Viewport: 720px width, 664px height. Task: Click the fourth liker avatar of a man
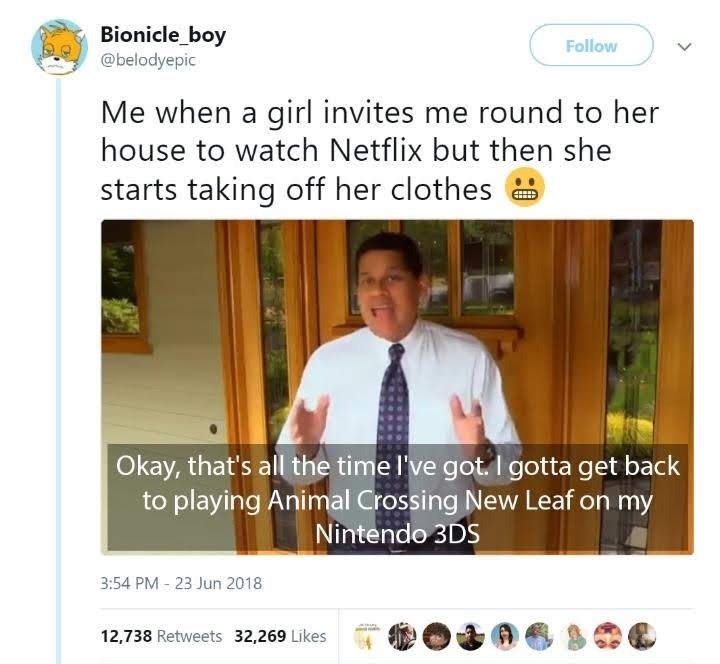[471, 636]
